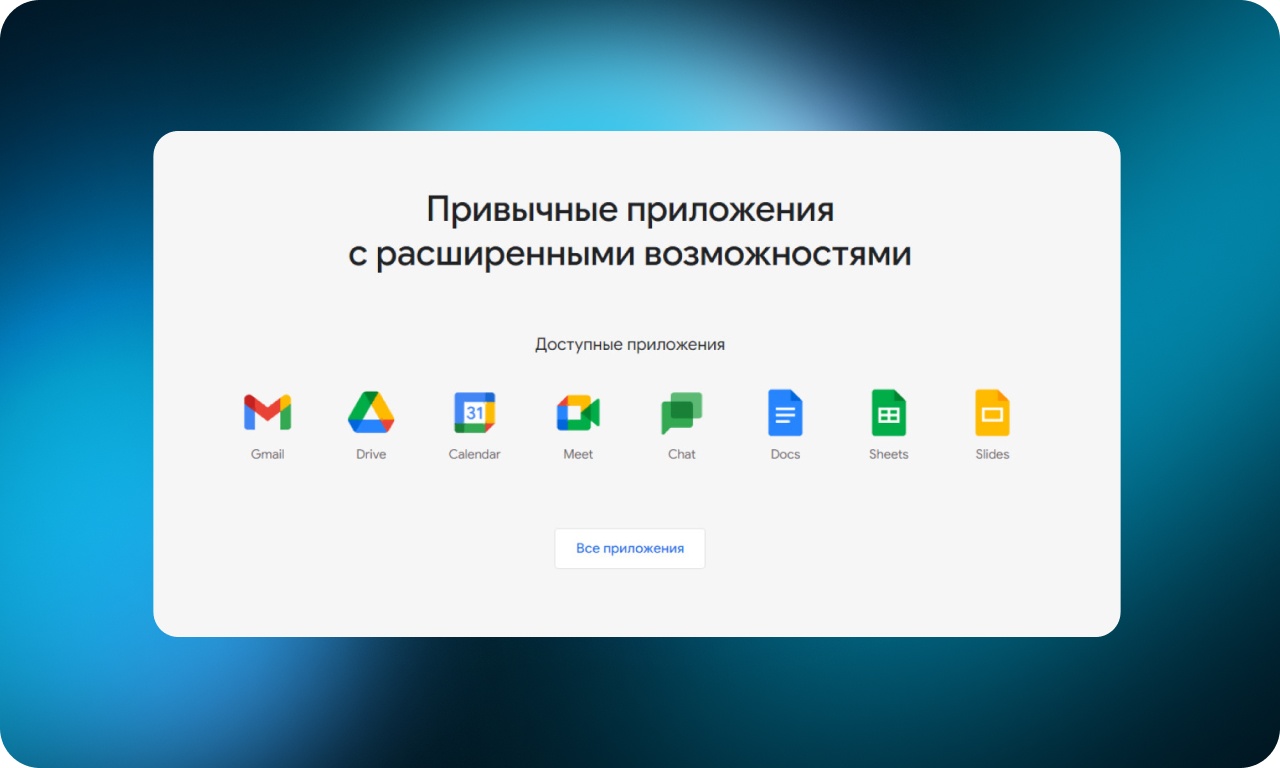Image resolution: width=1280 pixels, height=768 pixels.
Task: Open the green Sheets spreadsheet icon
Action: 888,410
